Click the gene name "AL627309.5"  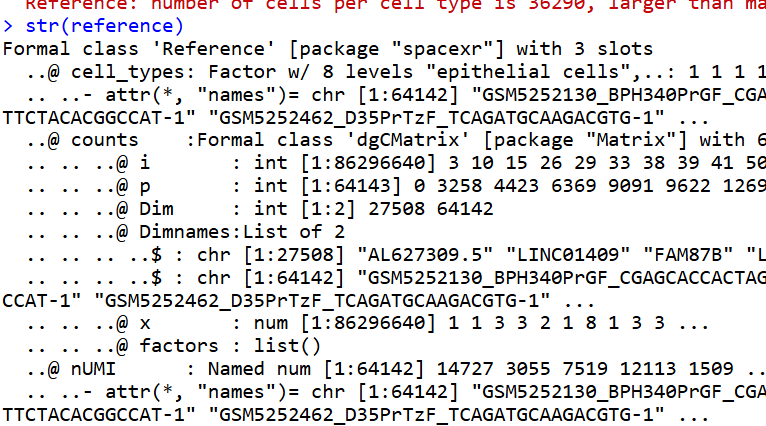(426, 255)
